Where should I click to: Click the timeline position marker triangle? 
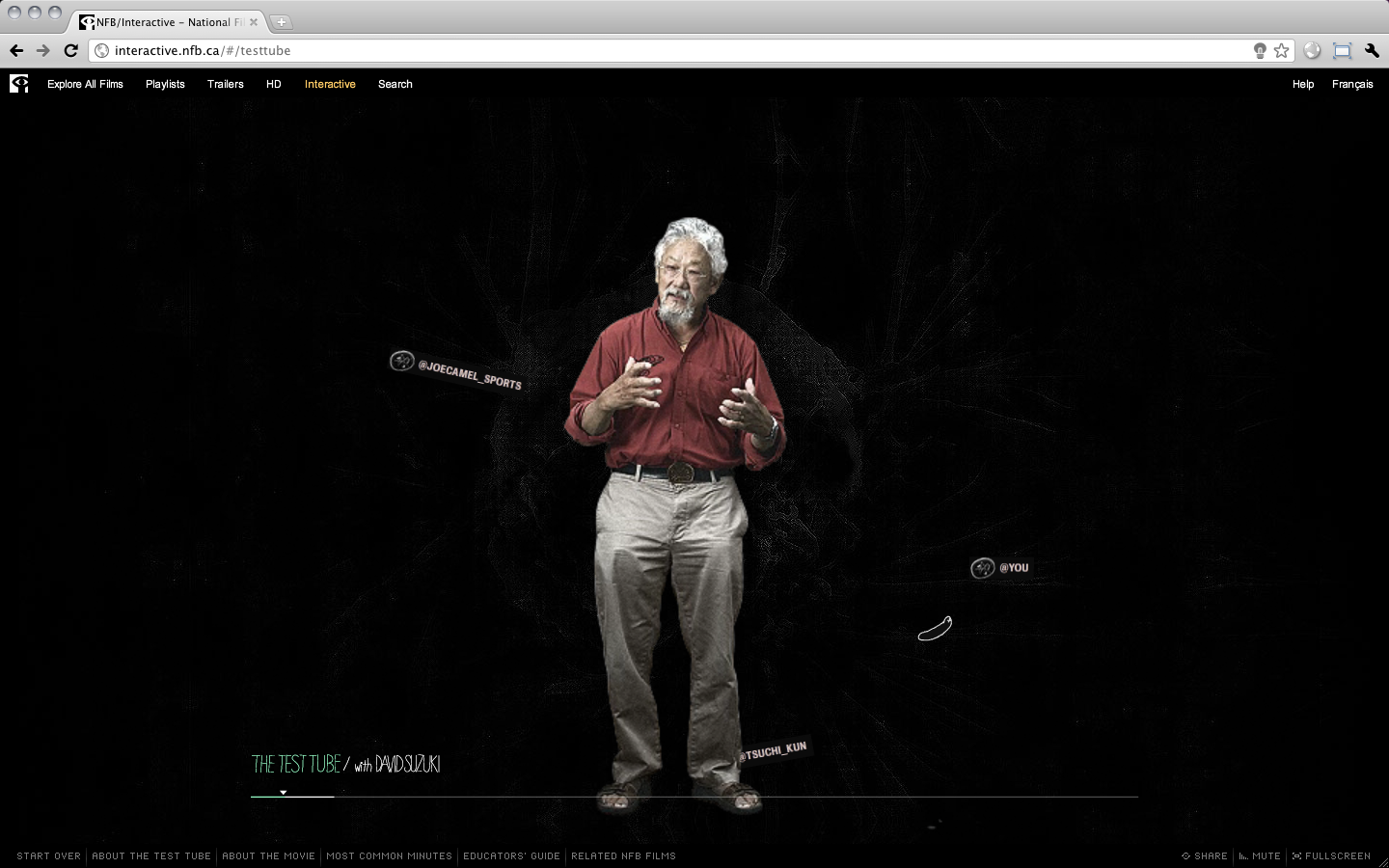pyautogui.click(x=283, y=792)
